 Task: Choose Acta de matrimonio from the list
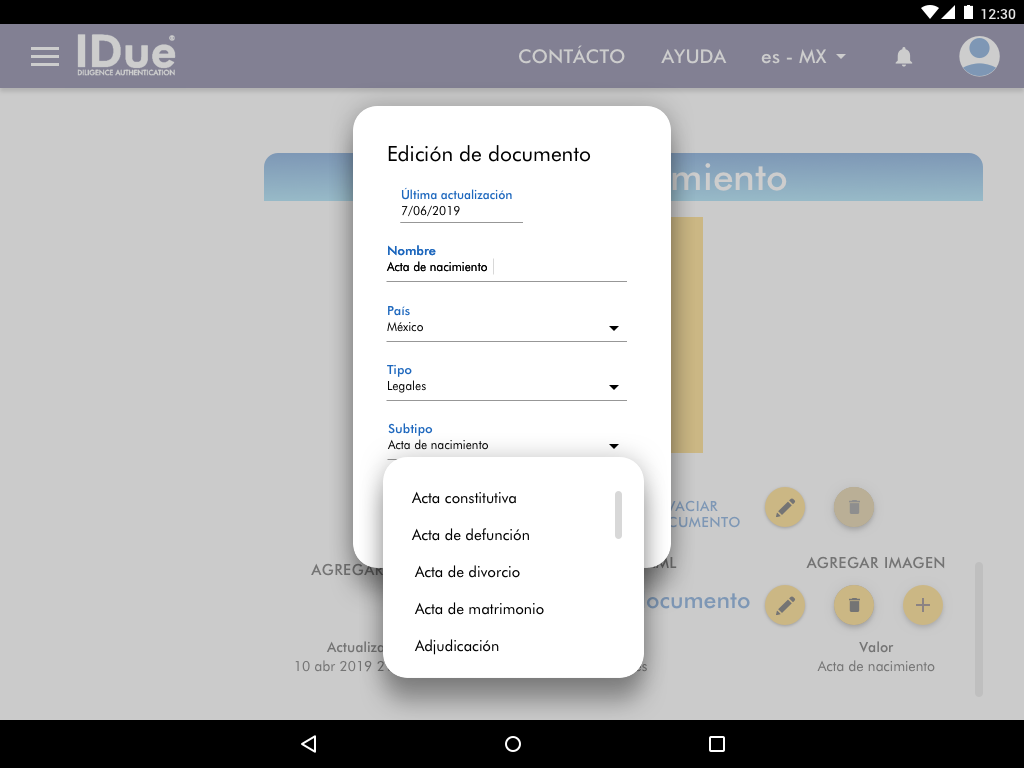[x=479, y=609]
